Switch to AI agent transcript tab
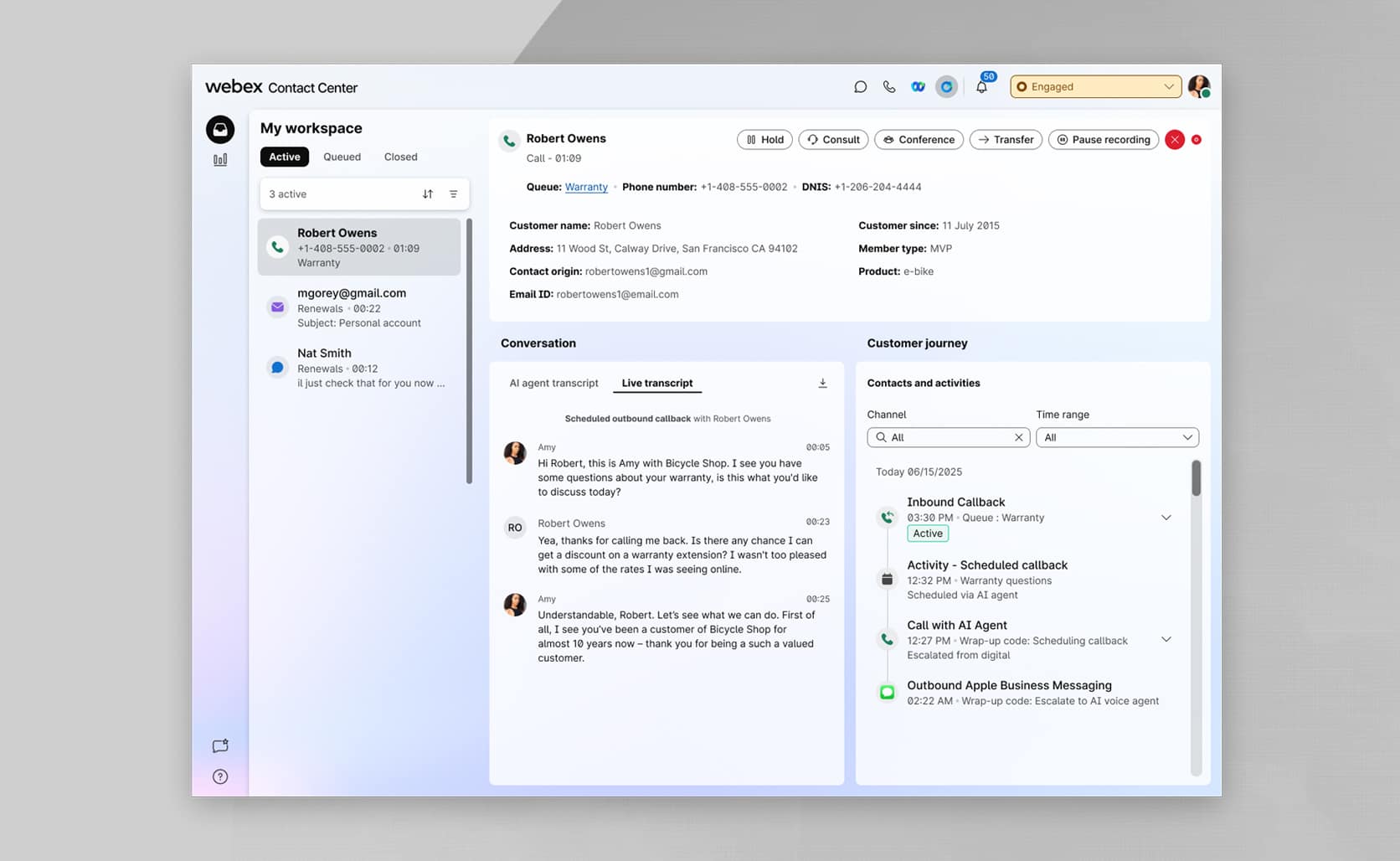 click(553, 384)
